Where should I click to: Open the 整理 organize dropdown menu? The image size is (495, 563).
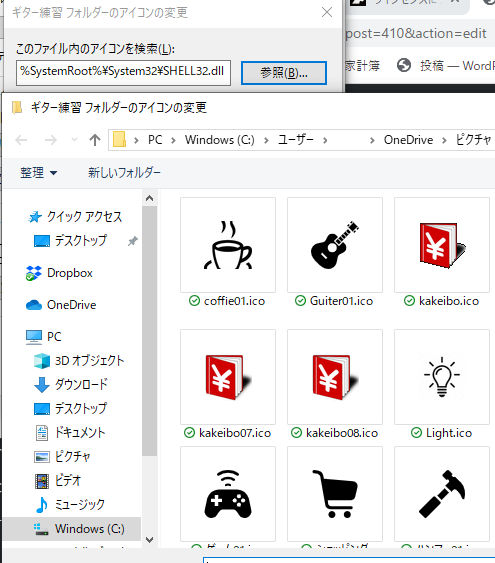point(38,173)
